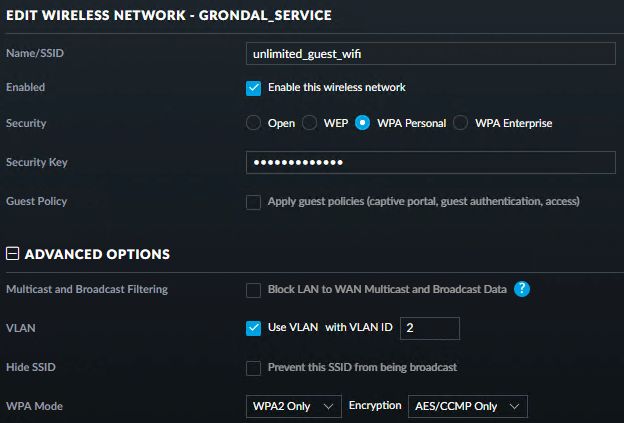Uncheck Enable this wireless network
624x423 pixels.
click(x=254, y=88)
